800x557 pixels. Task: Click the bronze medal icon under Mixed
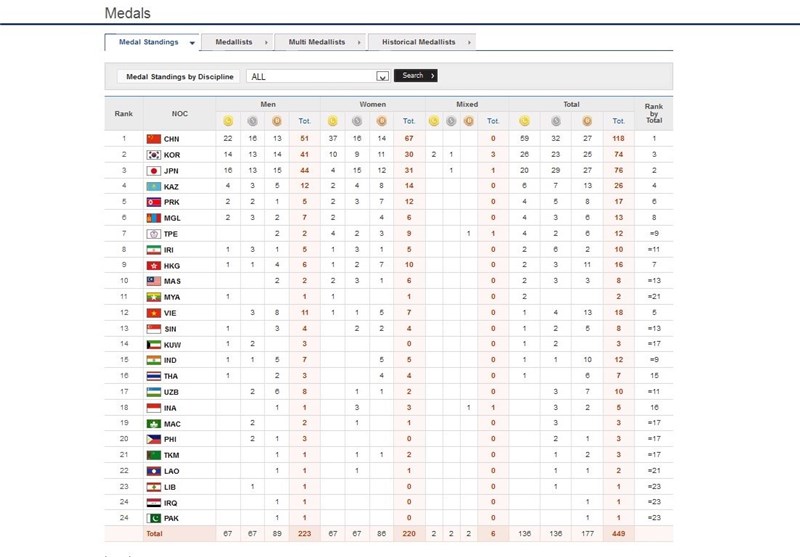tap(468, 121)
